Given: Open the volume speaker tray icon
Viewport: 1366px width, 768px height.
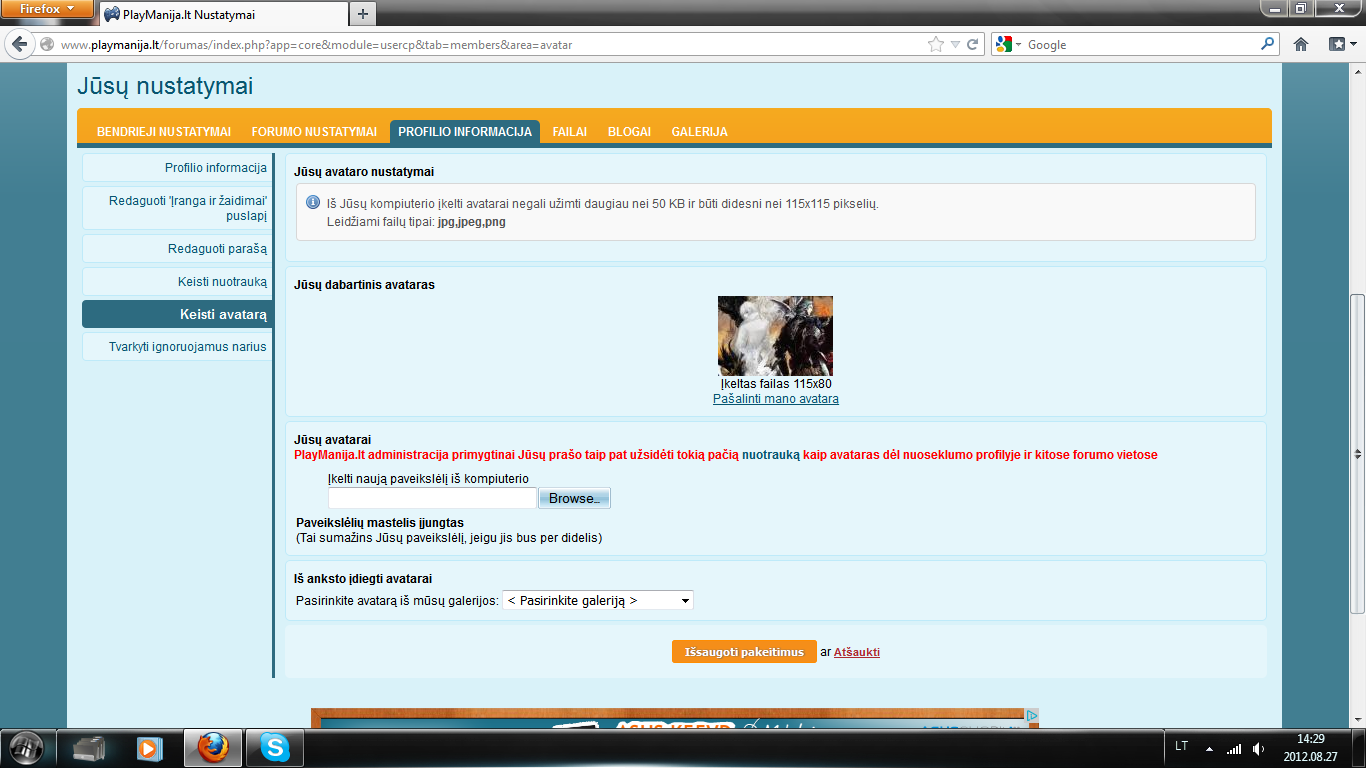Looking at the screenshot, I should [1258, 748].
